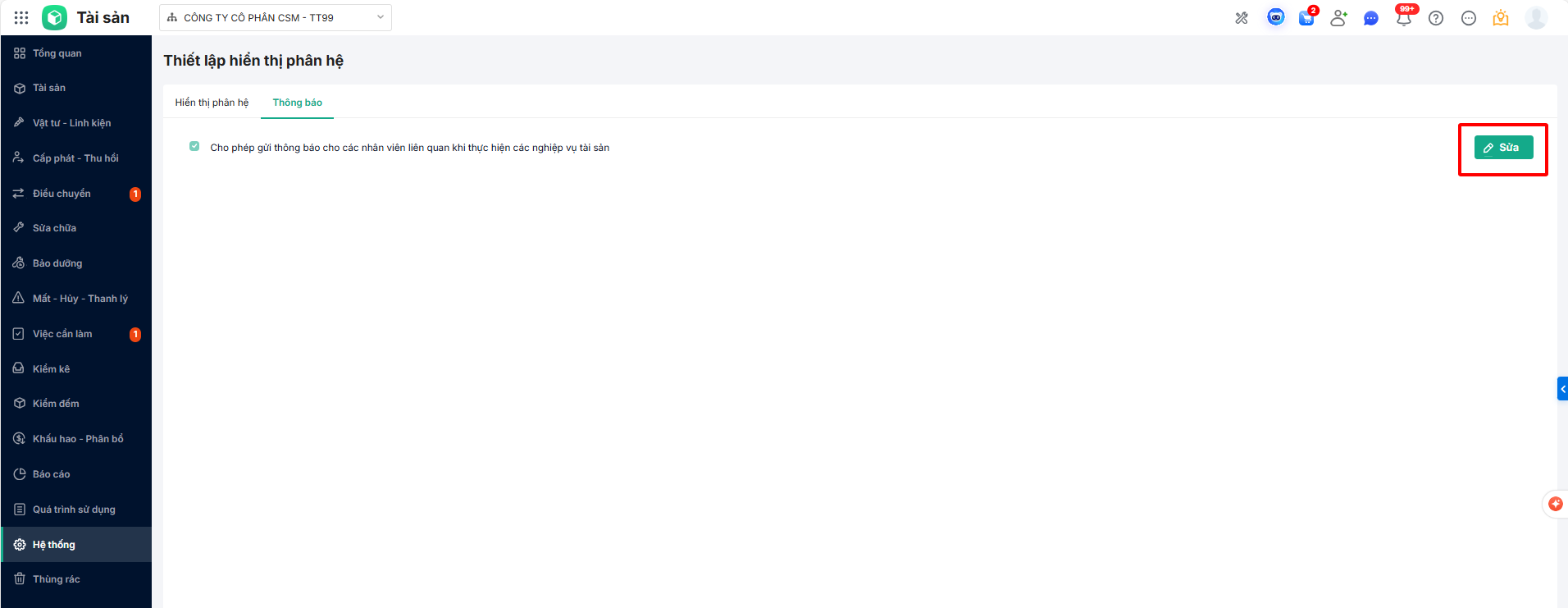Click the Vật tư - Linh kiện icon
This screenshot has width=1568, height=608.
click(20, 122)
